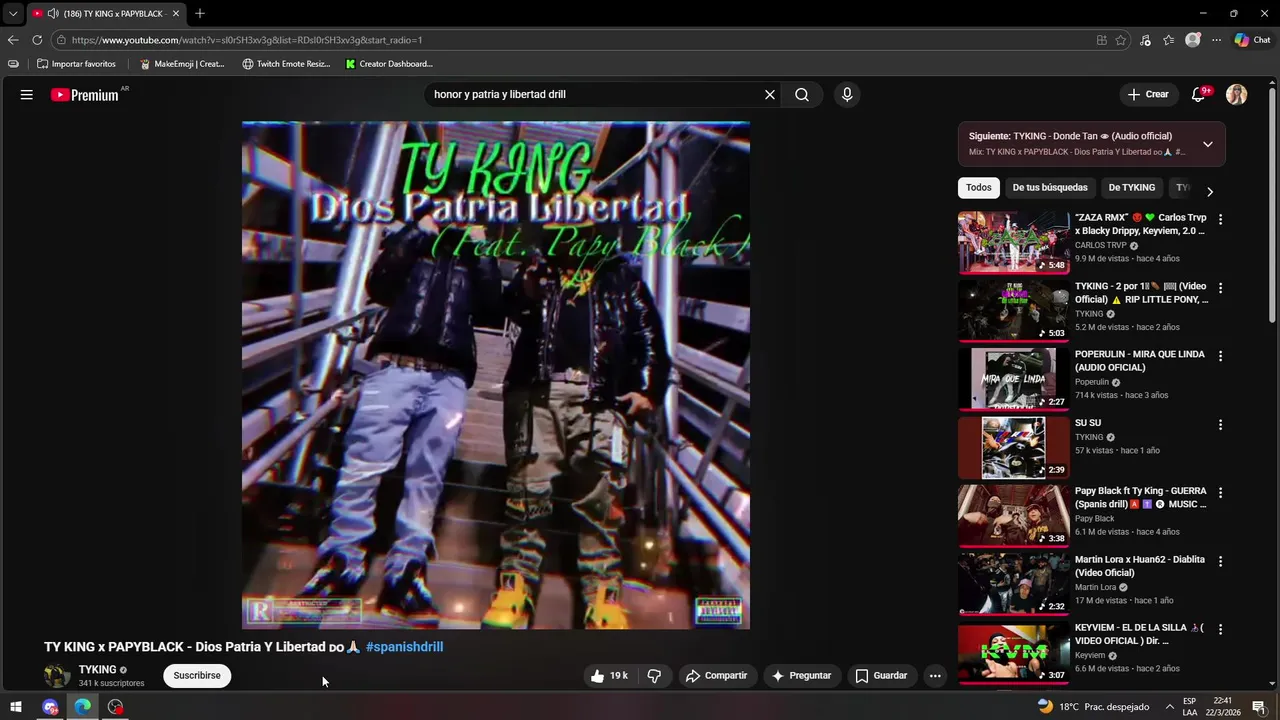The image size is (1280, 720).
Task: Play the ZAZA RMX thumbnail
Action: coord(1013,242)
